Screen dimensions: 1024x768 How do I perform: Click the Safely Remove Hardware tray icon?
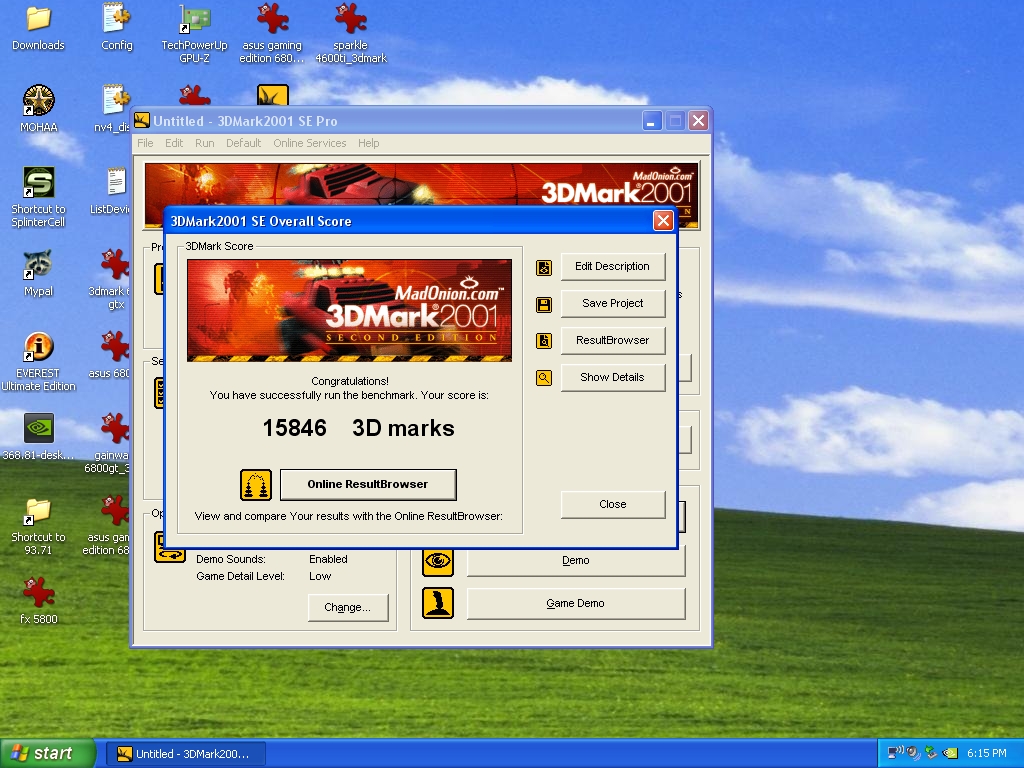pos(931,753)
